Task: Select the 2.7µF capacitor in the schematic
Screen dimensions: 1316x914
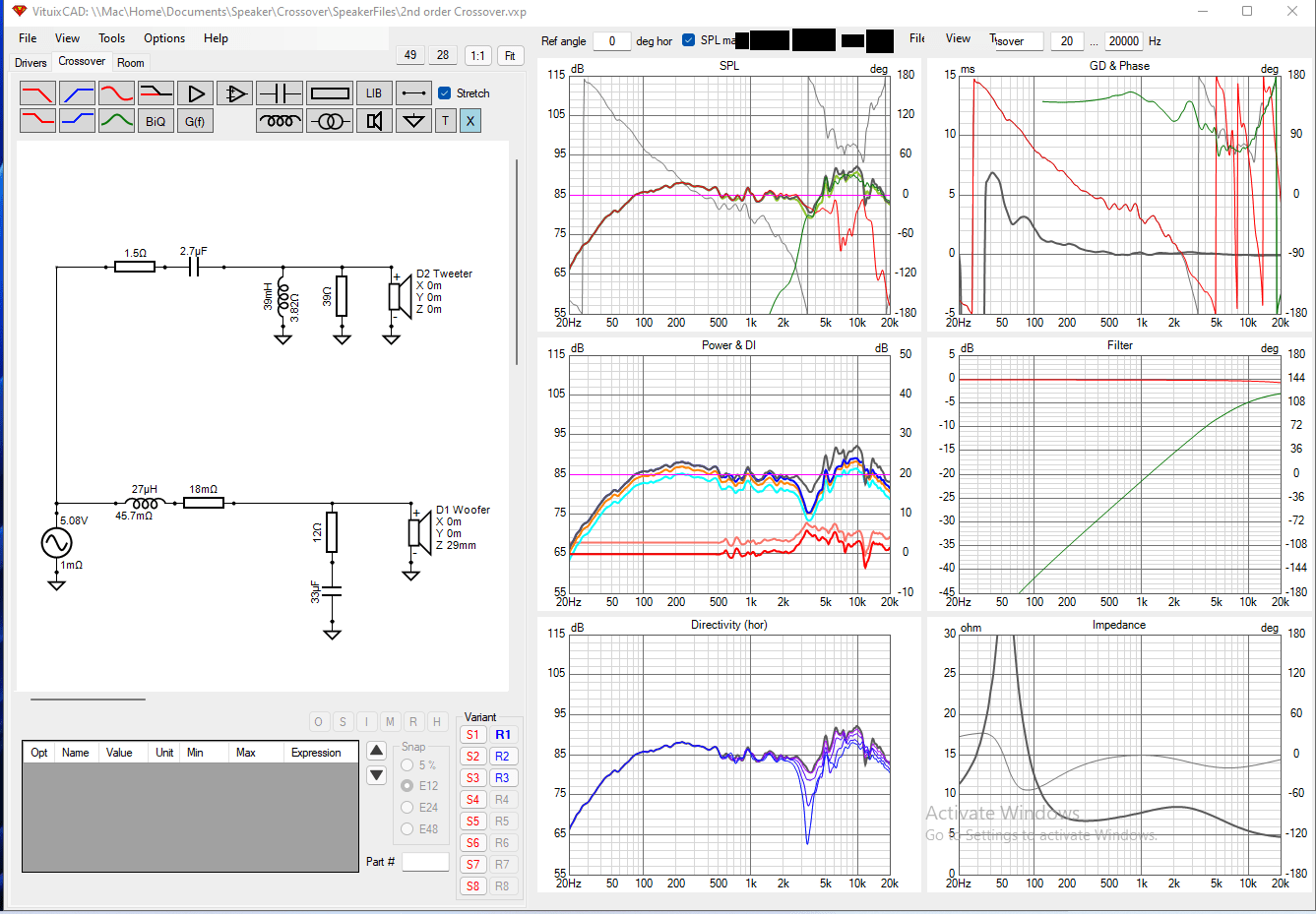Action: pos(194,266)
